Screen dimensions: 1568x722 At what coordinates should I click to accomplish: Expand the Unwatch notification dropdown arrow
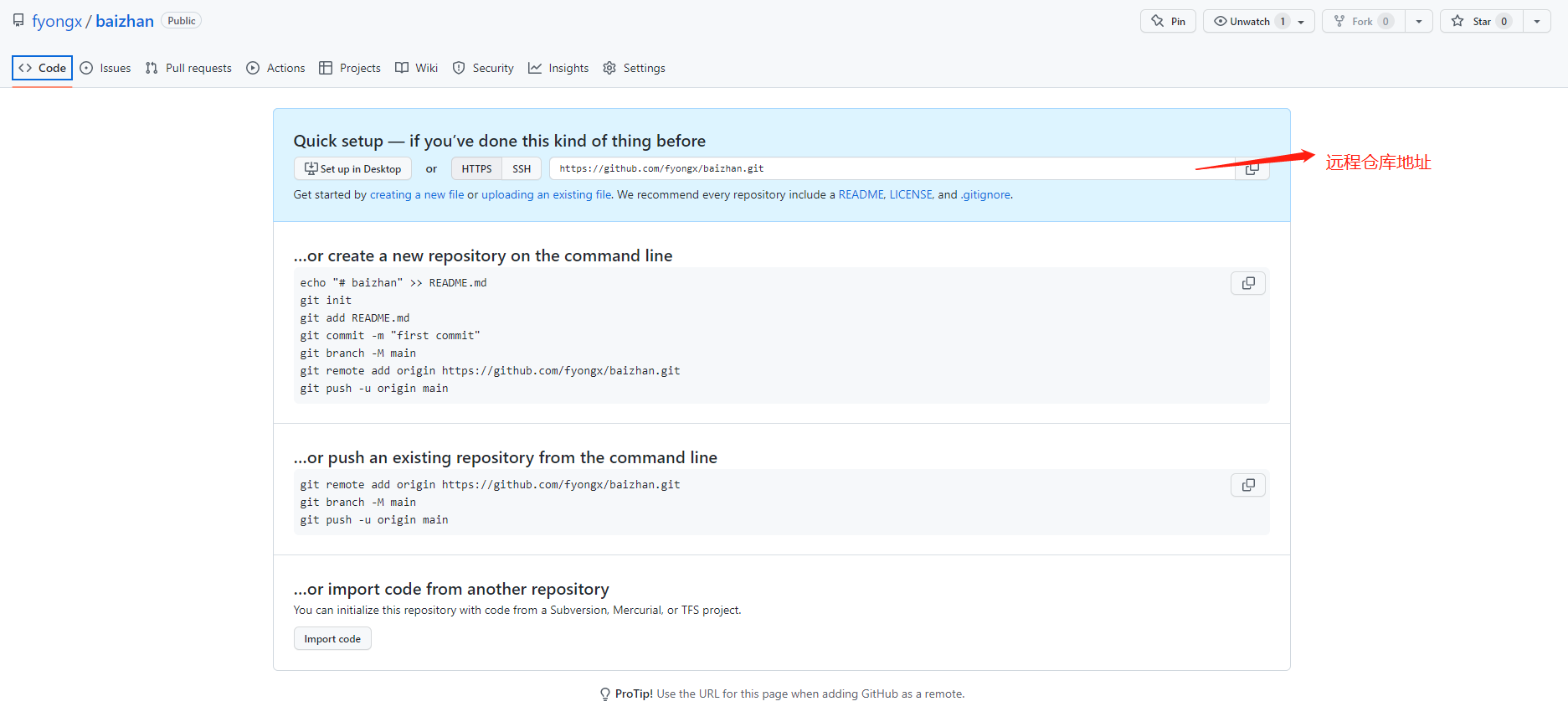[x=1302, y=22]
